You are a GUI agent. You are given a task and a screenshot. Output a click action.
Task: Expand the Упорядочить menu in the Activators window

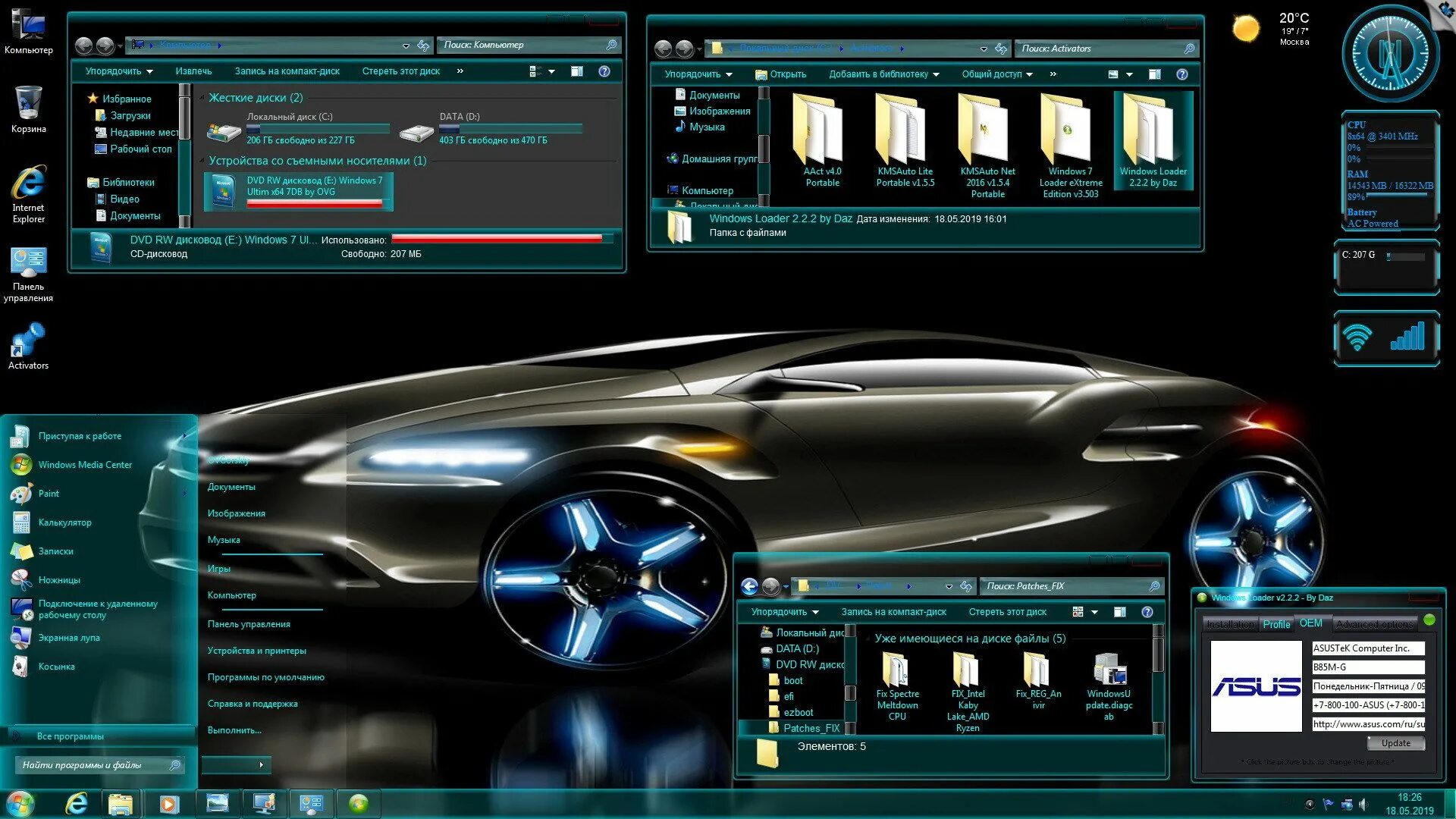click(698, 74)
